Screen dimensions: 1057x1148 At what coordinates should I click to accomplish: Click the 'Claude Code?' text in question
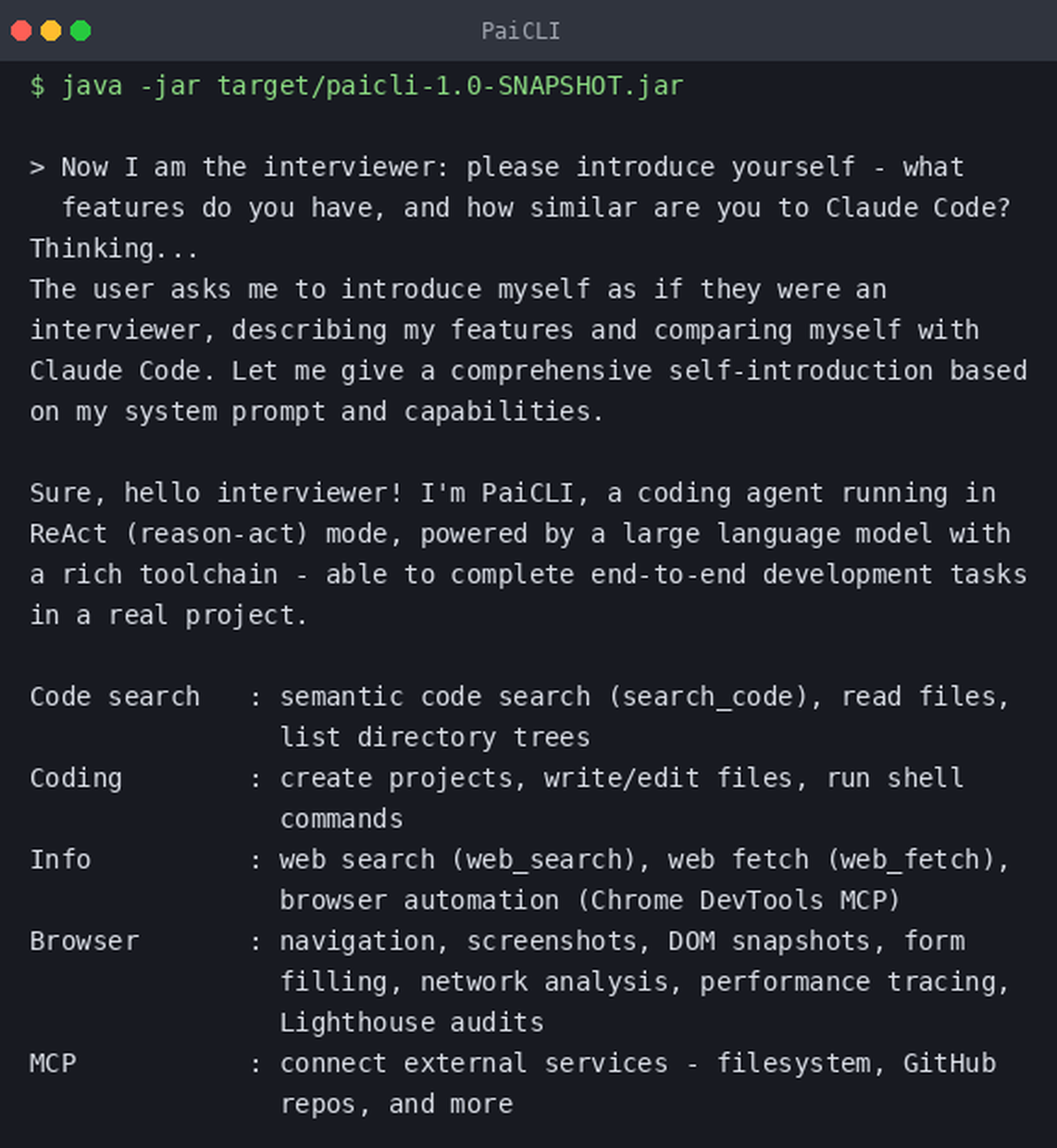917,207
